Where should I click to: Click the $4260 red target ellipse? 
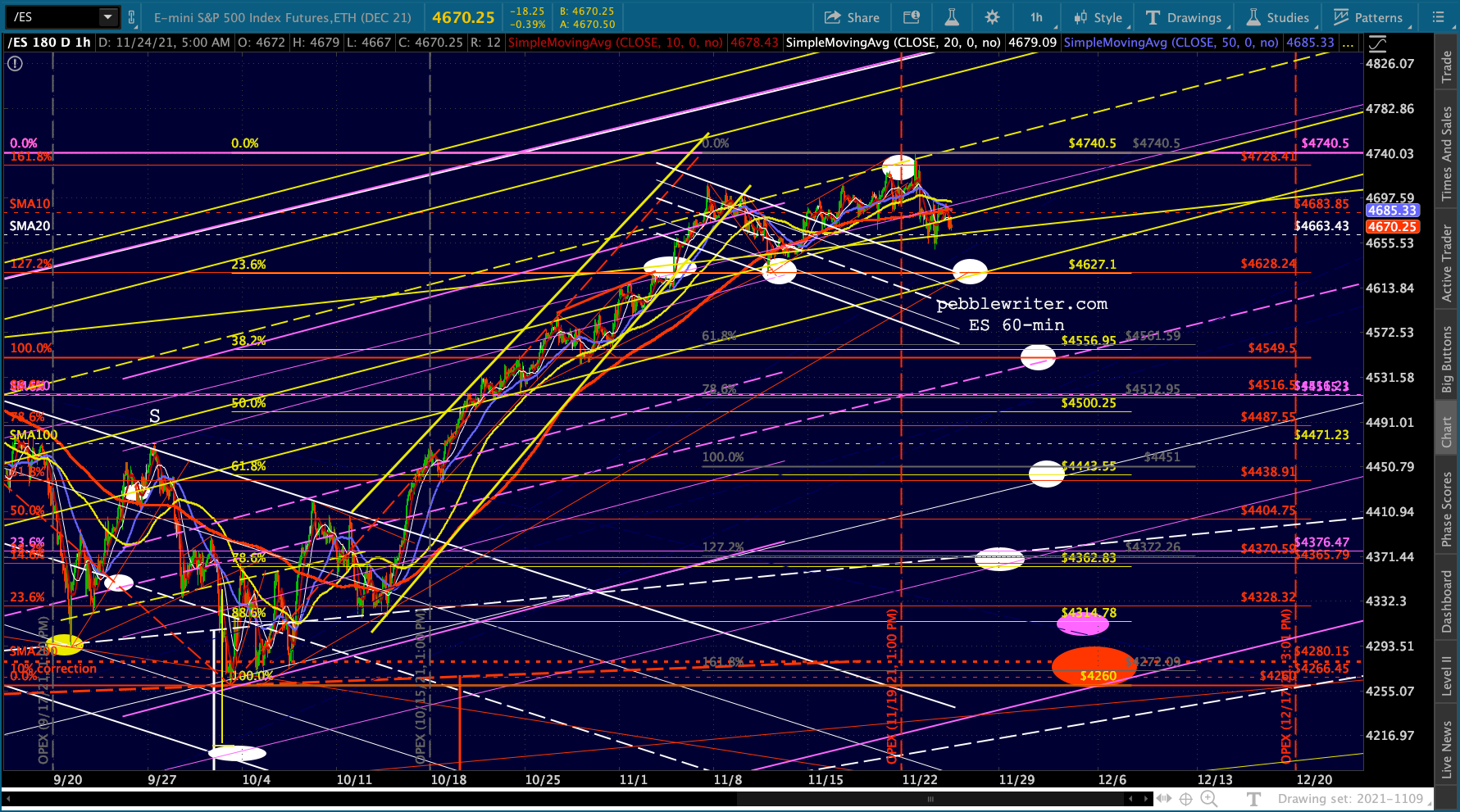click(x=1094, y=667)
